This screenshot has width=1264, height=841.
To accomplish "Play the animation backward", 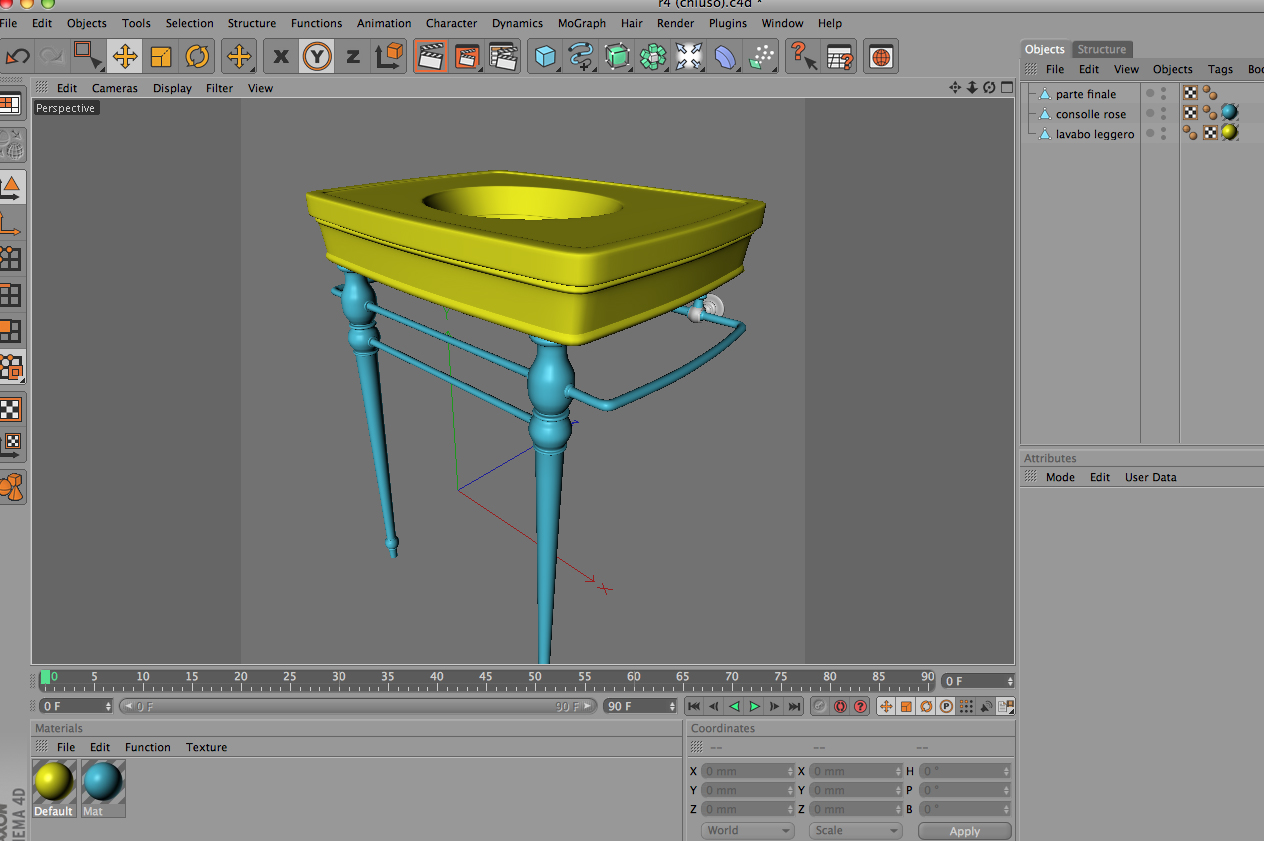I will 735,706.
